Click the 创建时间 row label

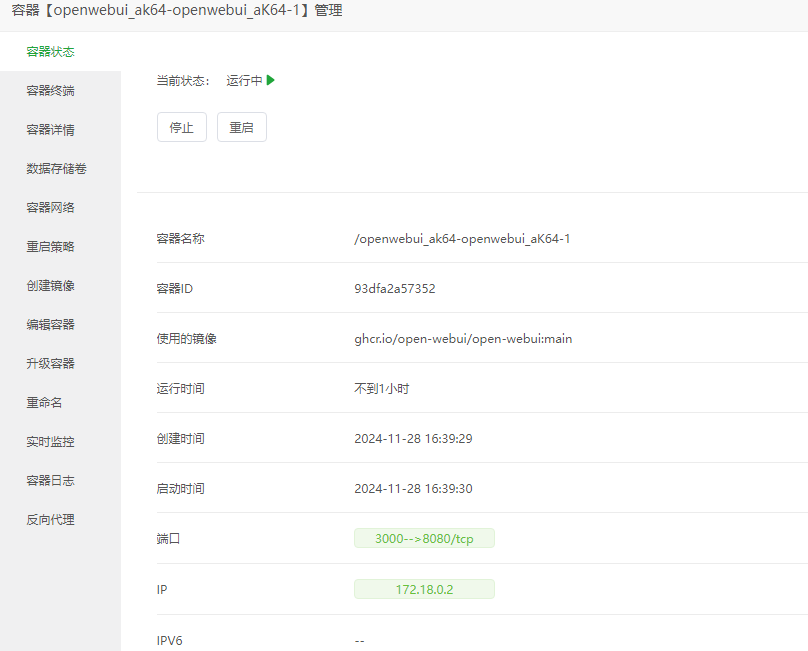(x=180, y=439)
